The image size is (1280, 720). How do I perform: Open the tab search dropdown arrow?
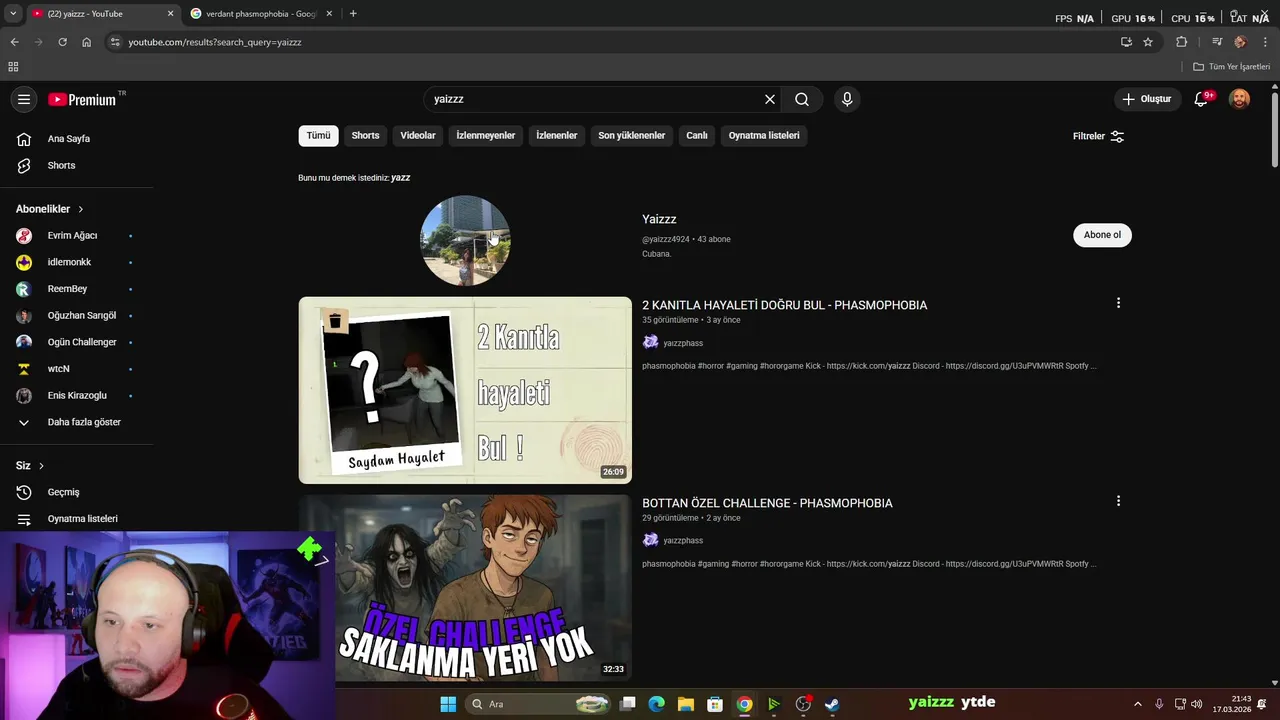[13, 14]
